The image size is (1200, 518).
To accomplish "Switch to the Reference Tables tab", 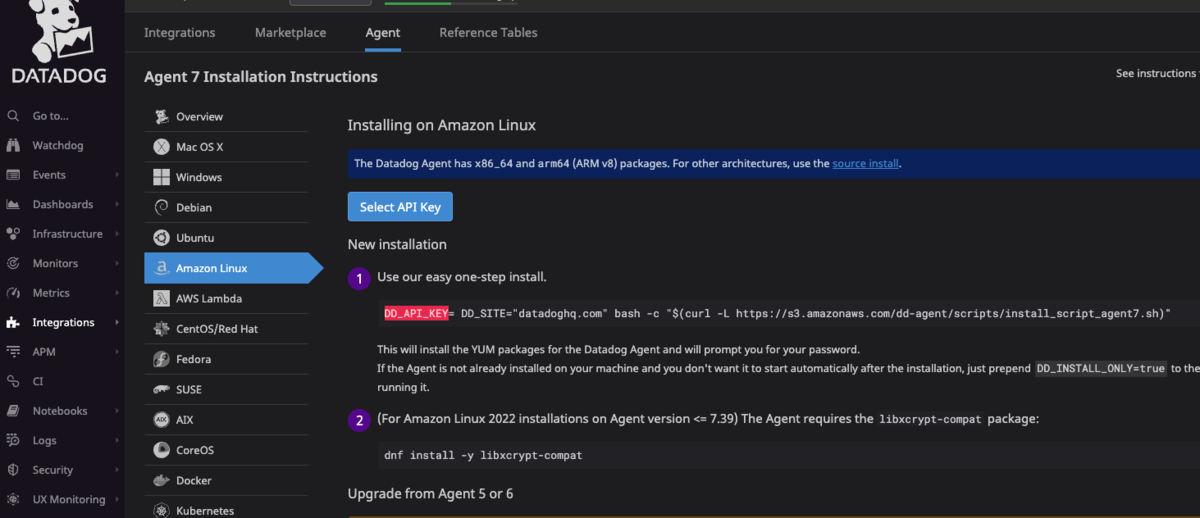I will (x=488, y=33).
